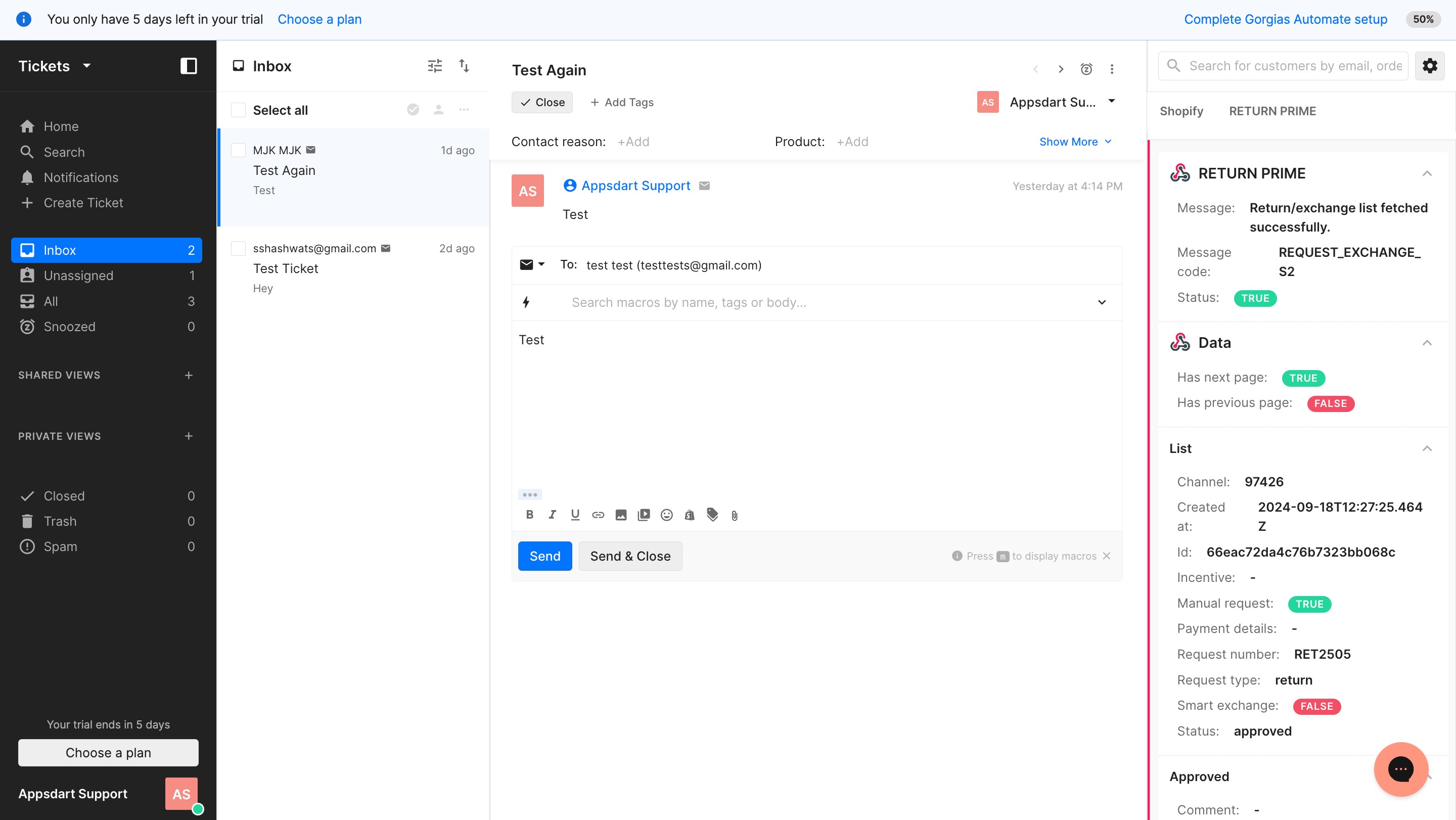
Task: Open the chat bubble support widget
Action: tap(1400, 768)
